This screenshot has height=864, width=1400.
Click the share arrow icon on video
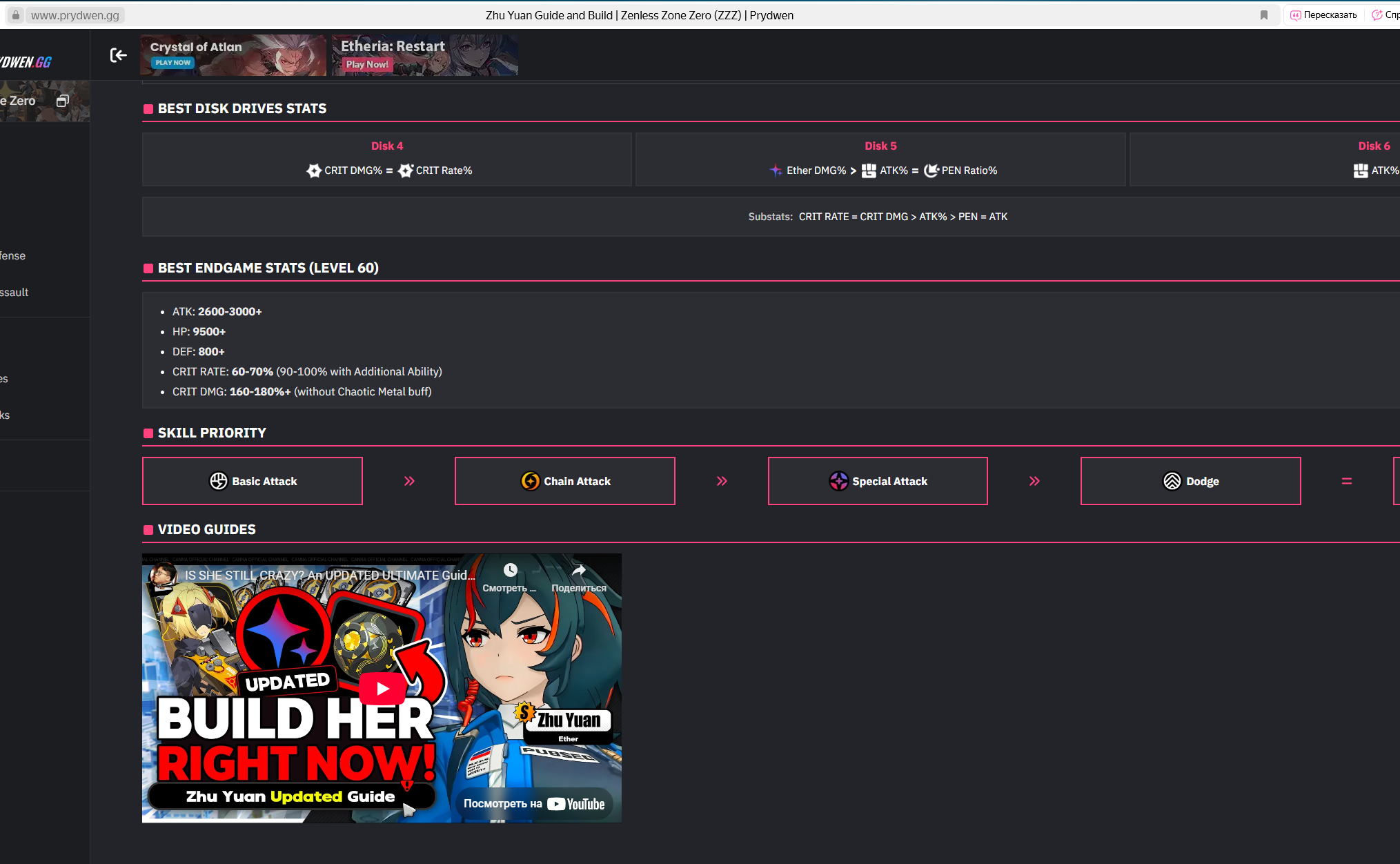(578, 570)
